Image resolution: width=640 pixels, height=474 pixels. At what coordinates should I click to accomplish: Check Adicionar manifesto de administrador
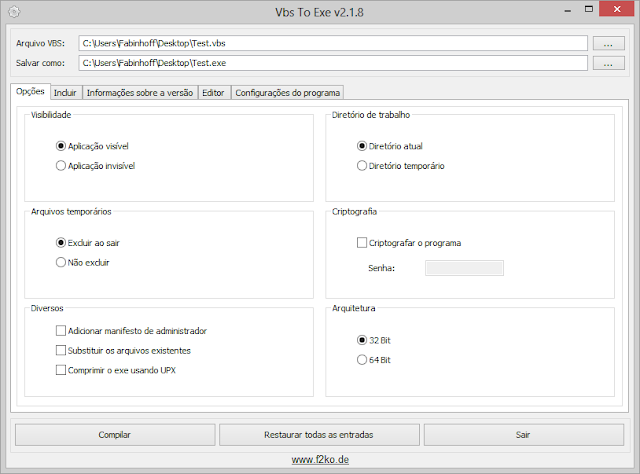[61, 330]
